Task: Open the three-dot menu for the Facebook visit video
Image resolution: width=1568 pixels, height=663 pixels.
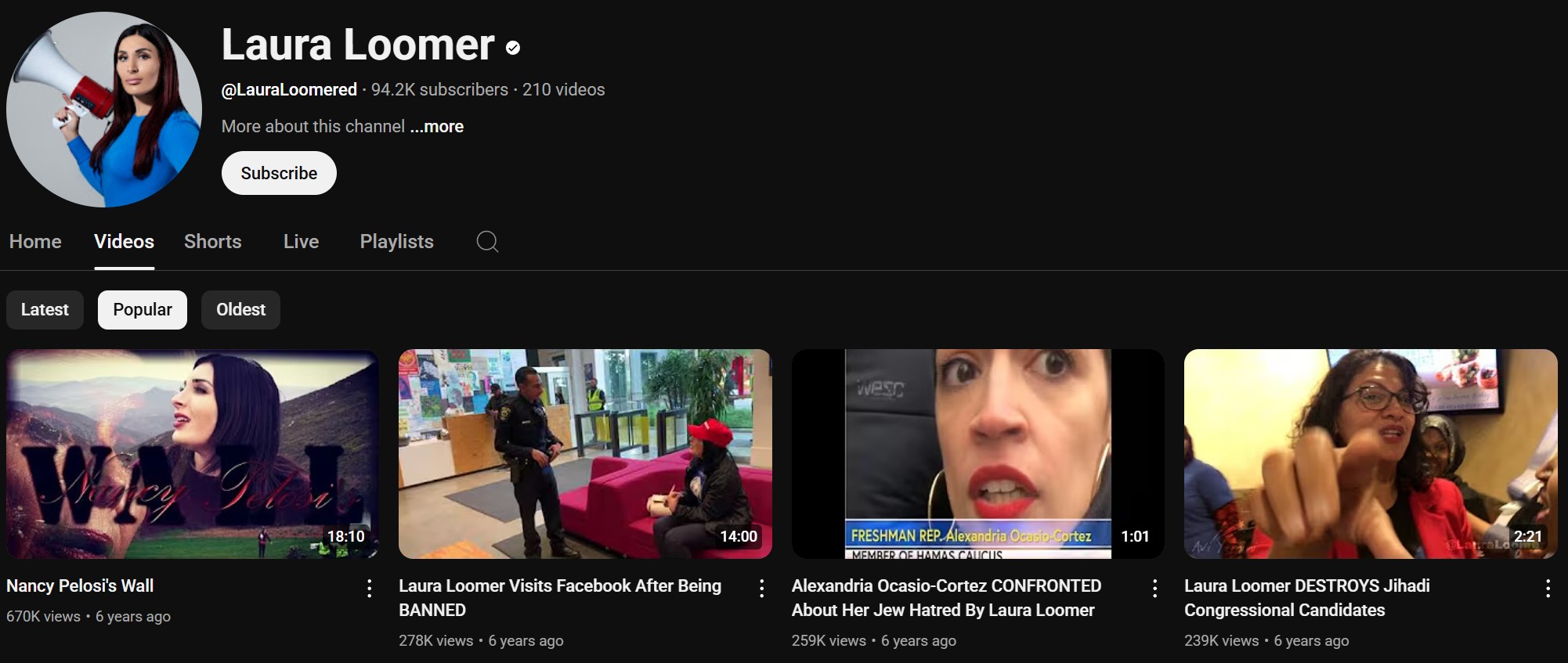Action: coord(761,589)
